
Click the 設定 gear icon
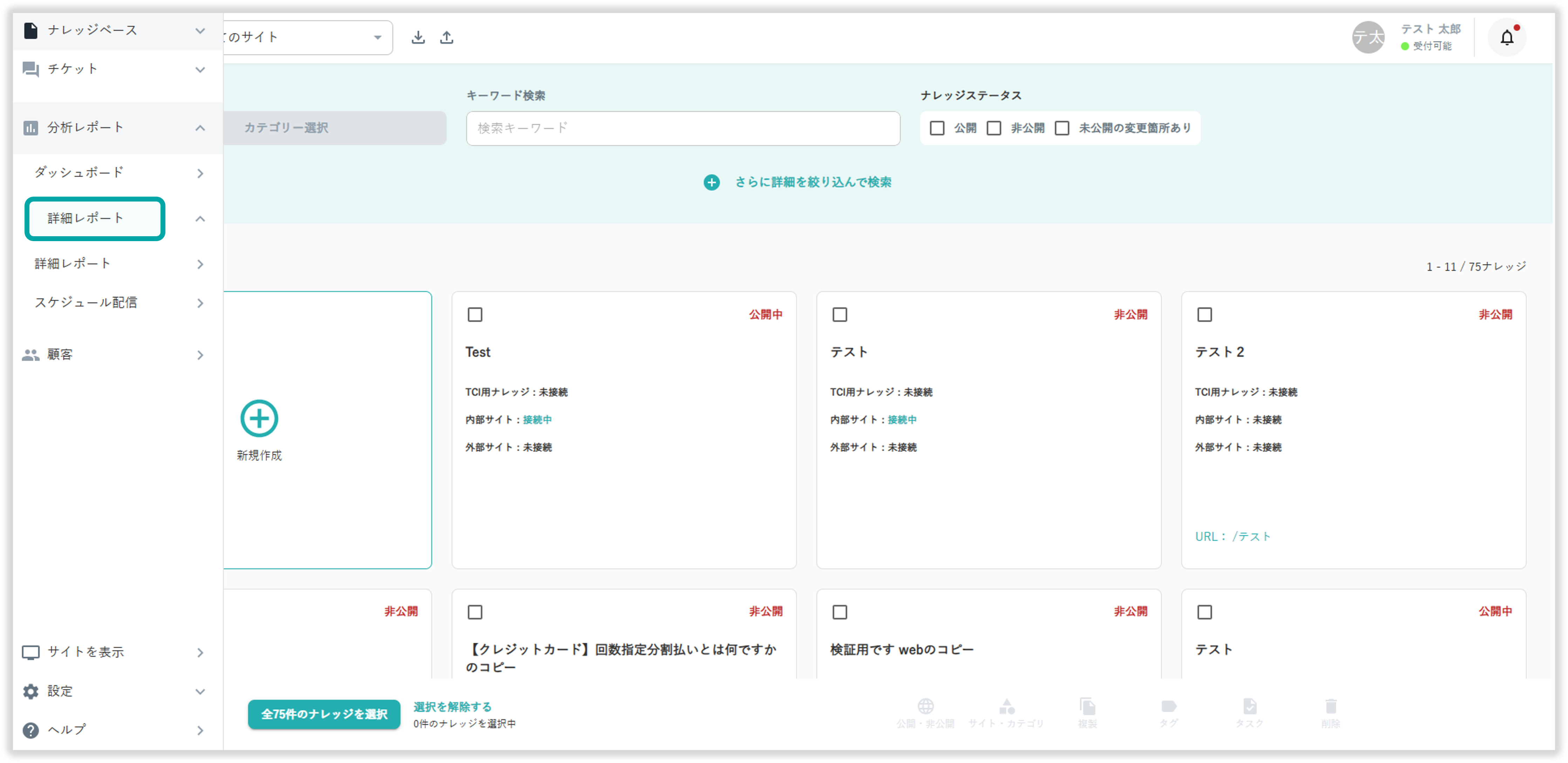30,691
